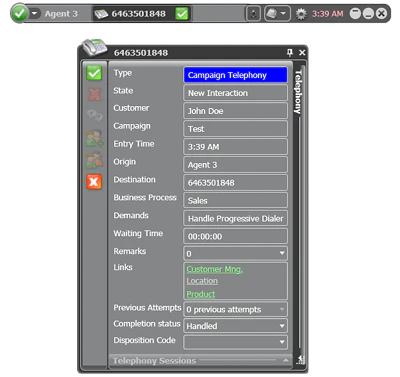
Task: Open the Product link
Action: point(201,294)
